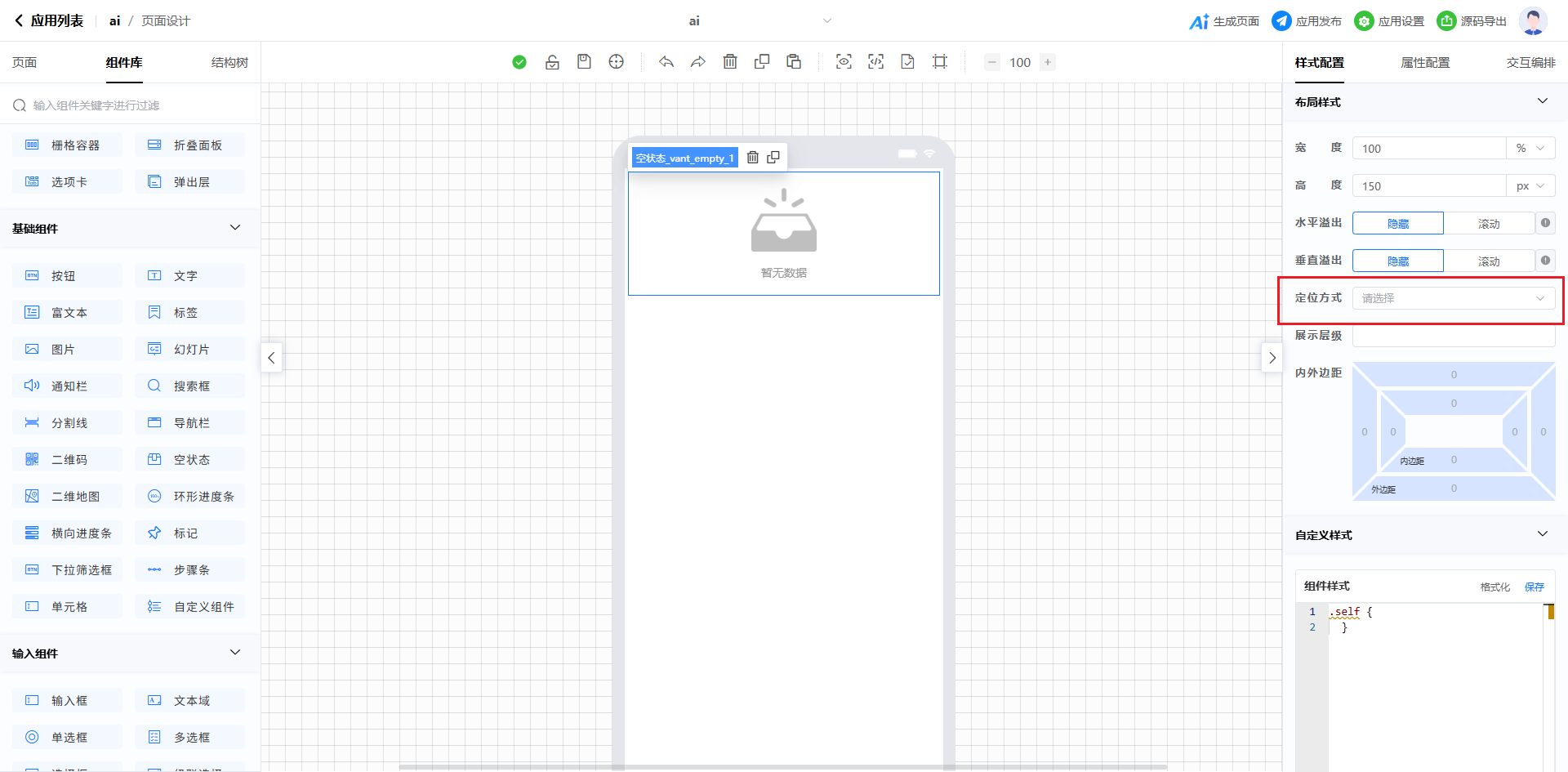
Task: Click the undo arrow in the toolbar
Action: (x=666, y=62)
